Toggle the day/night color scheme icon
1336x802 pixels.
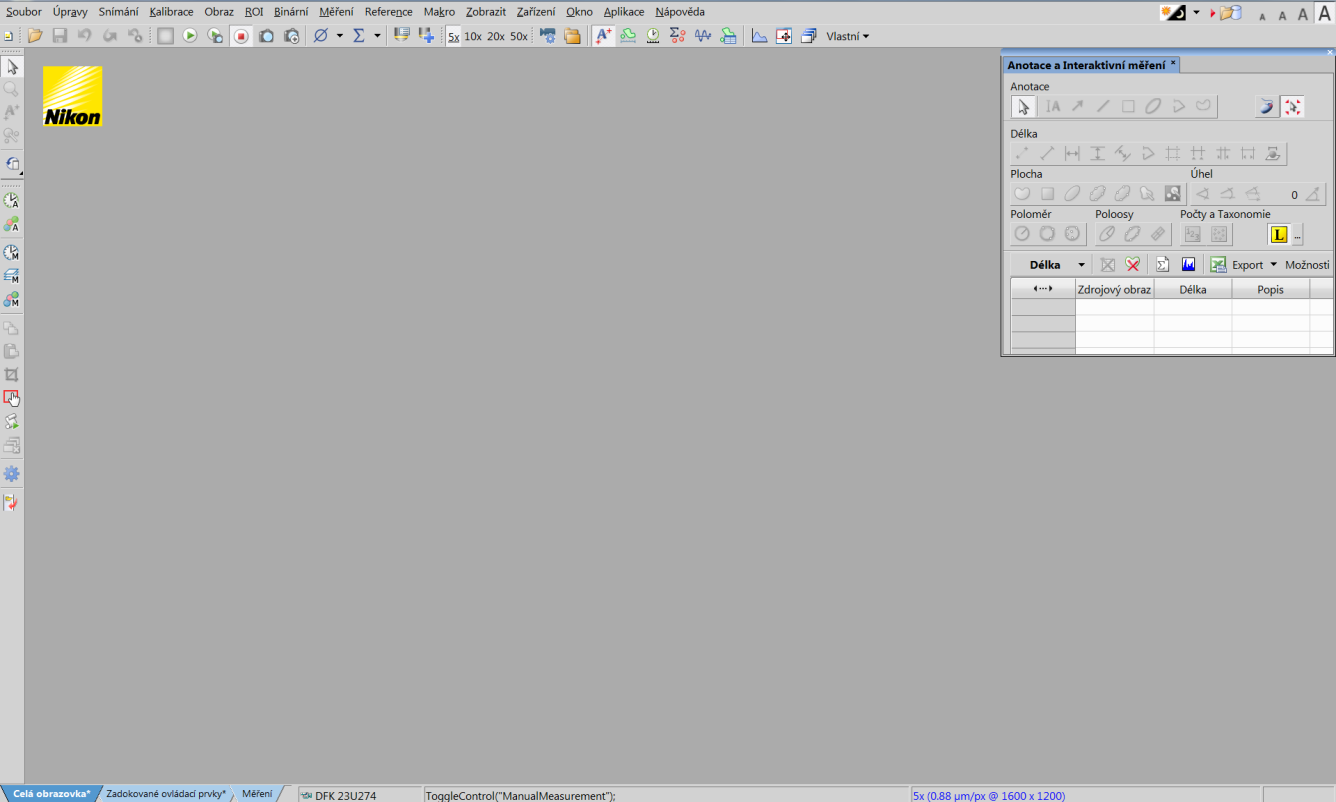pyautogui.click(x=1173, y=13)
